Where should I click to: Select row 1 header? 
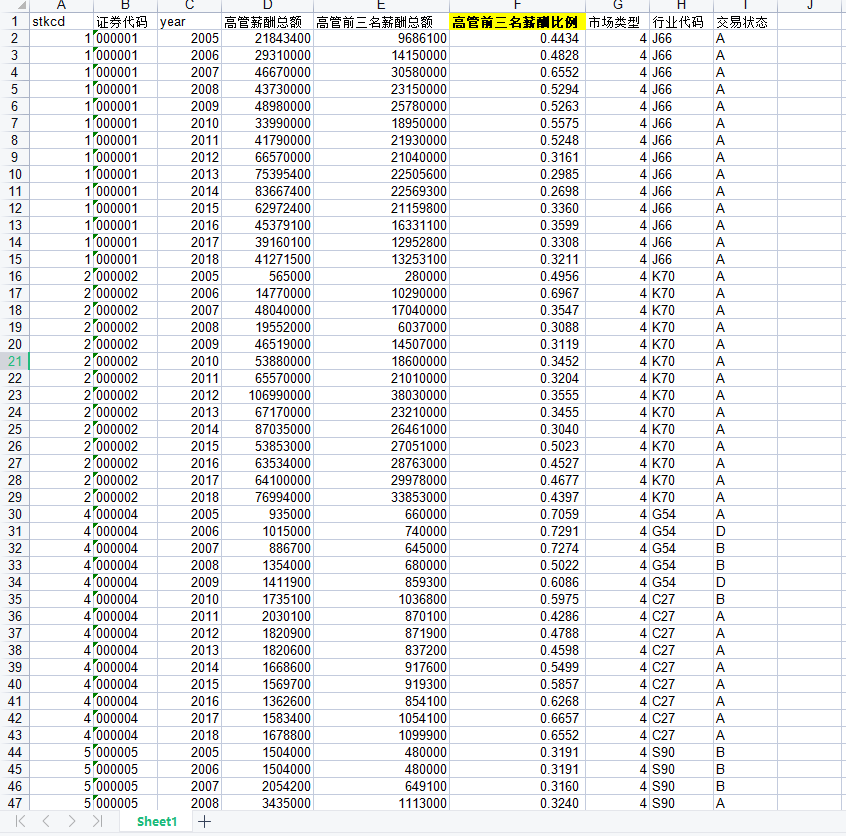(x=15, y=22)
